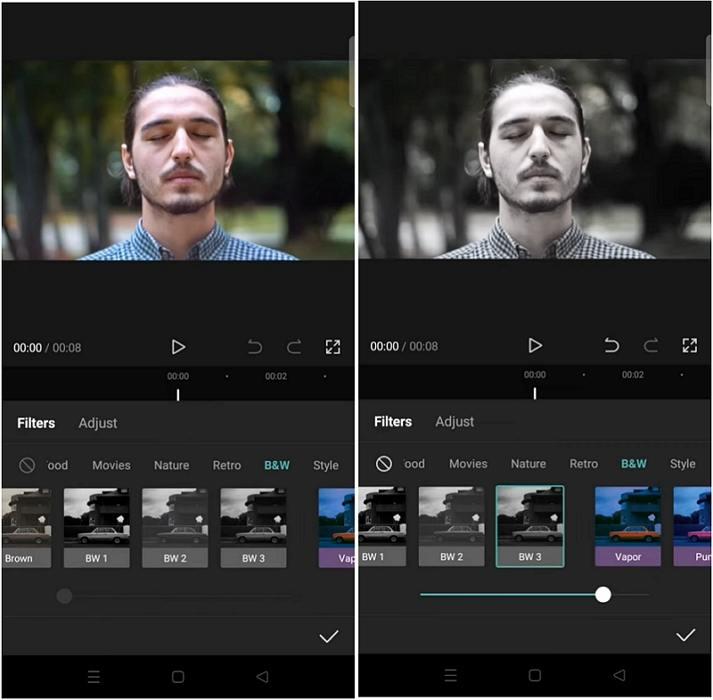The width and height of the screenshot is (713, 700).
Task: Select the Retro filter category in the left screen
Action: click(x=227, y=465)
